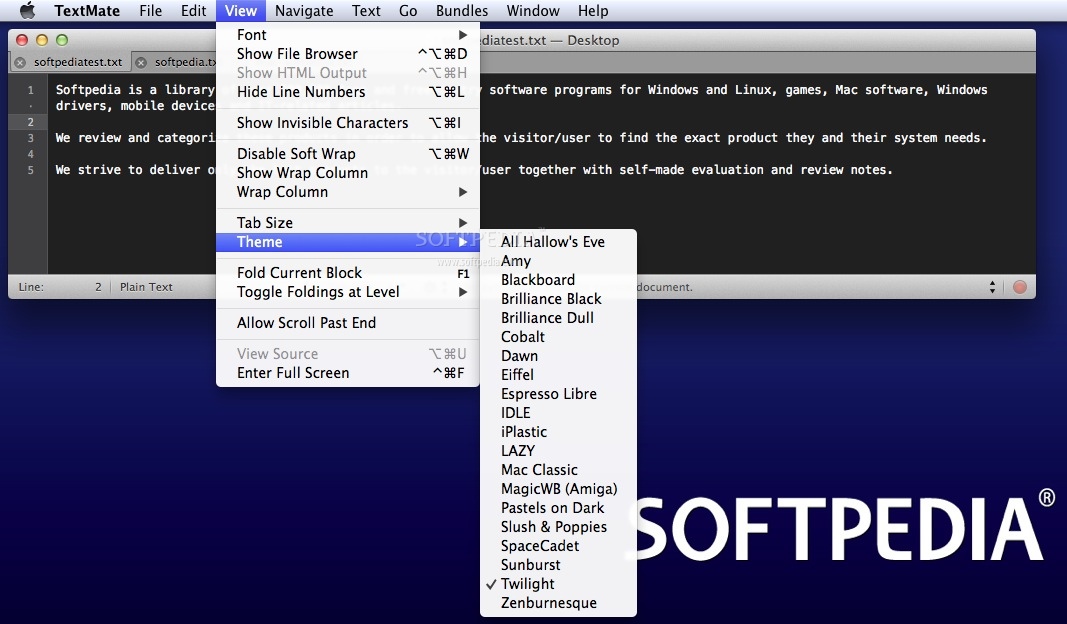The height and width of the screenshot is (624, 1067).
Task: Open the Help menu
Action: pyautogui.click(x=593, y=11)
